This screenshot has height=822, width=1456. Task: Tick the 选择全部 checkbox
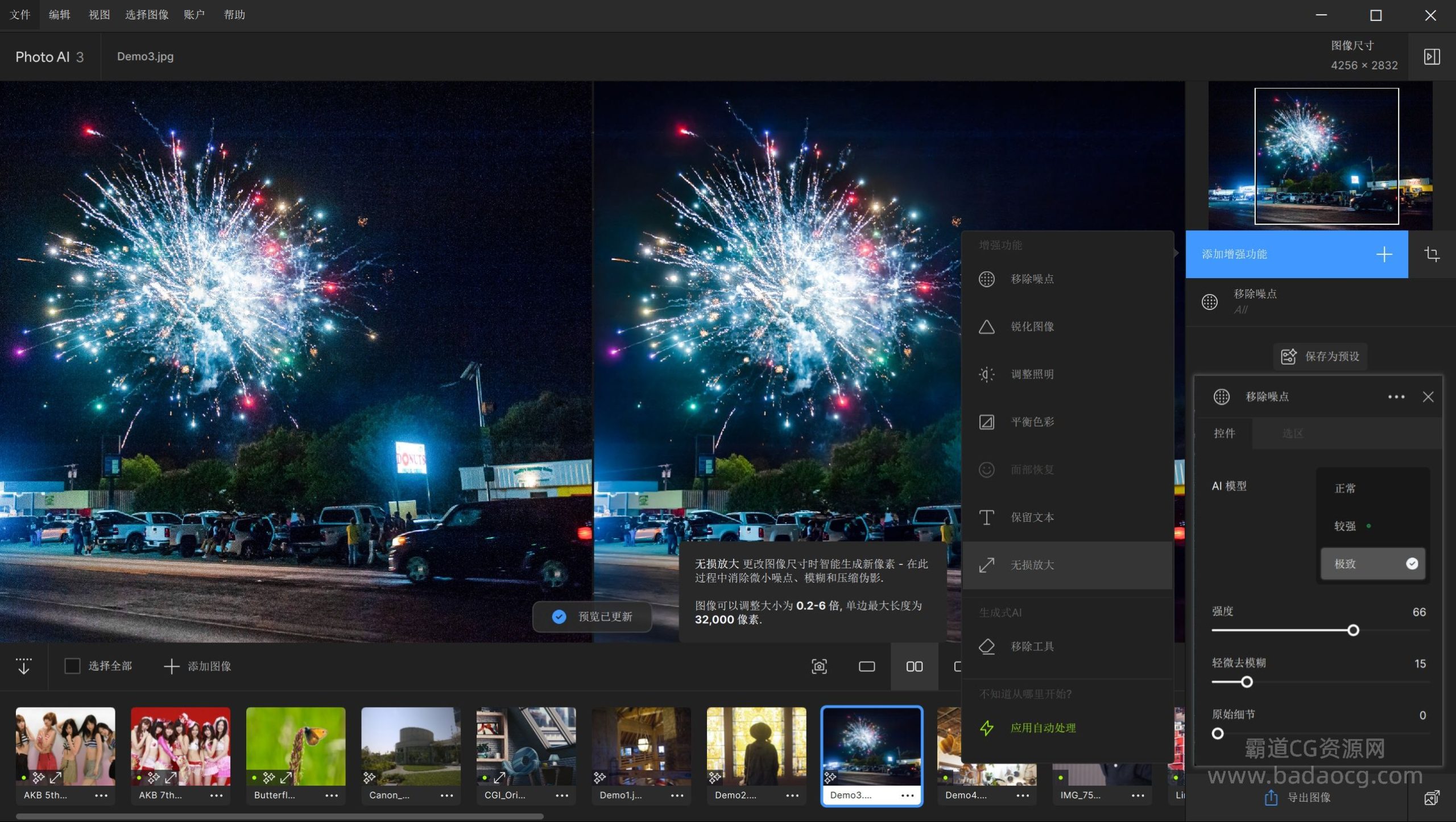coord(72,666)
